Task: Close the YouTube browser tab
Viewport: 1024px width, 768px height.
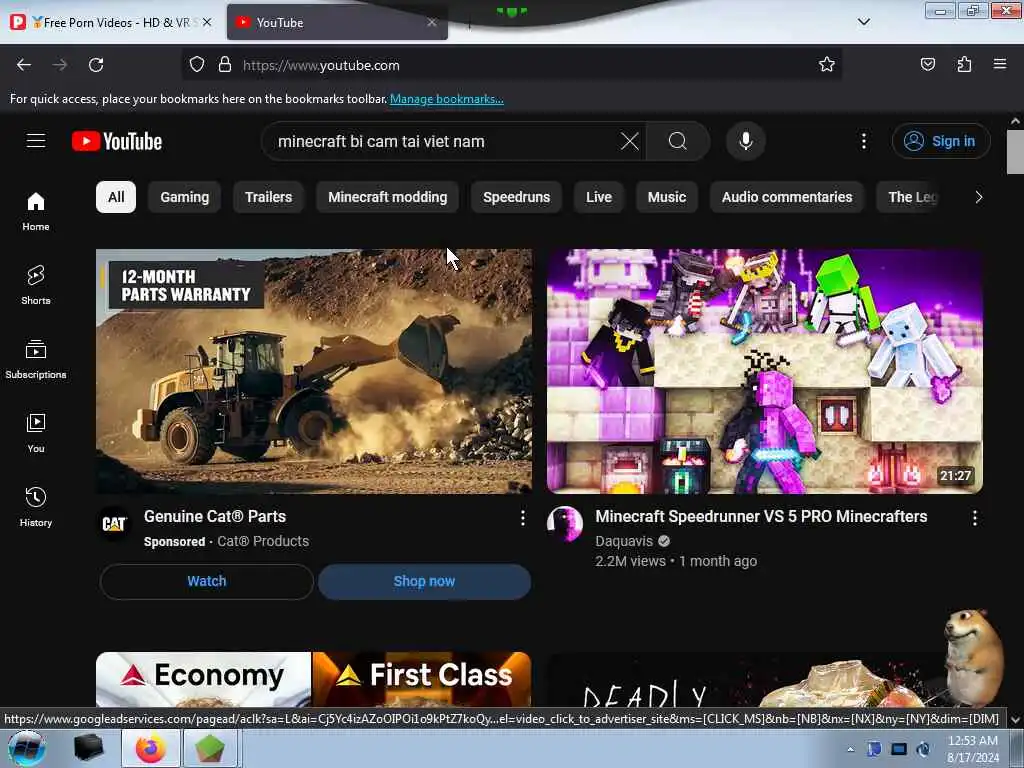Action: [432, 22]
